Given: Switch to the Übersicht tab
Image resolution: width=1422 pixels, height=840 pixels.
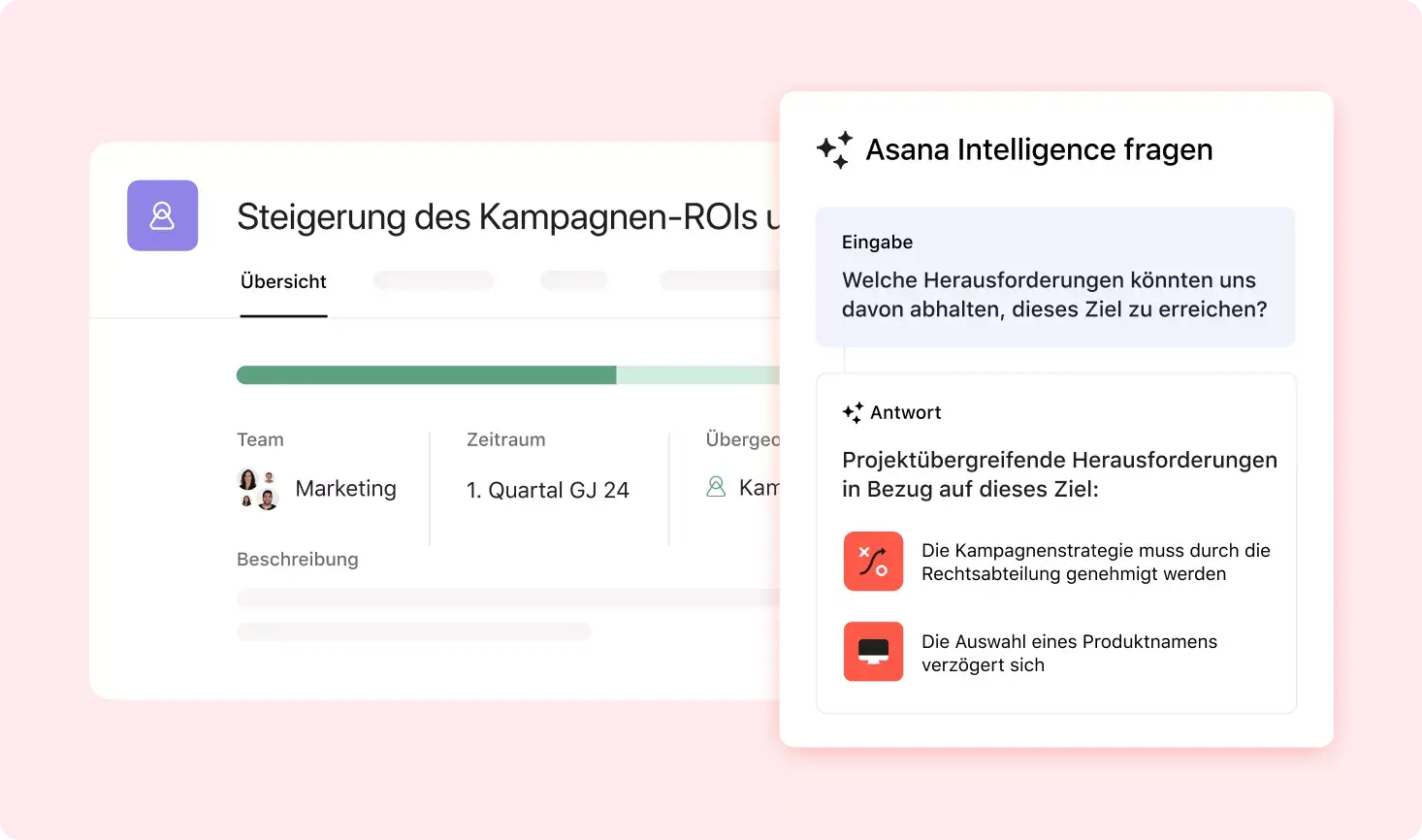Looking at the screenshot, I should (x=283, y=281).
